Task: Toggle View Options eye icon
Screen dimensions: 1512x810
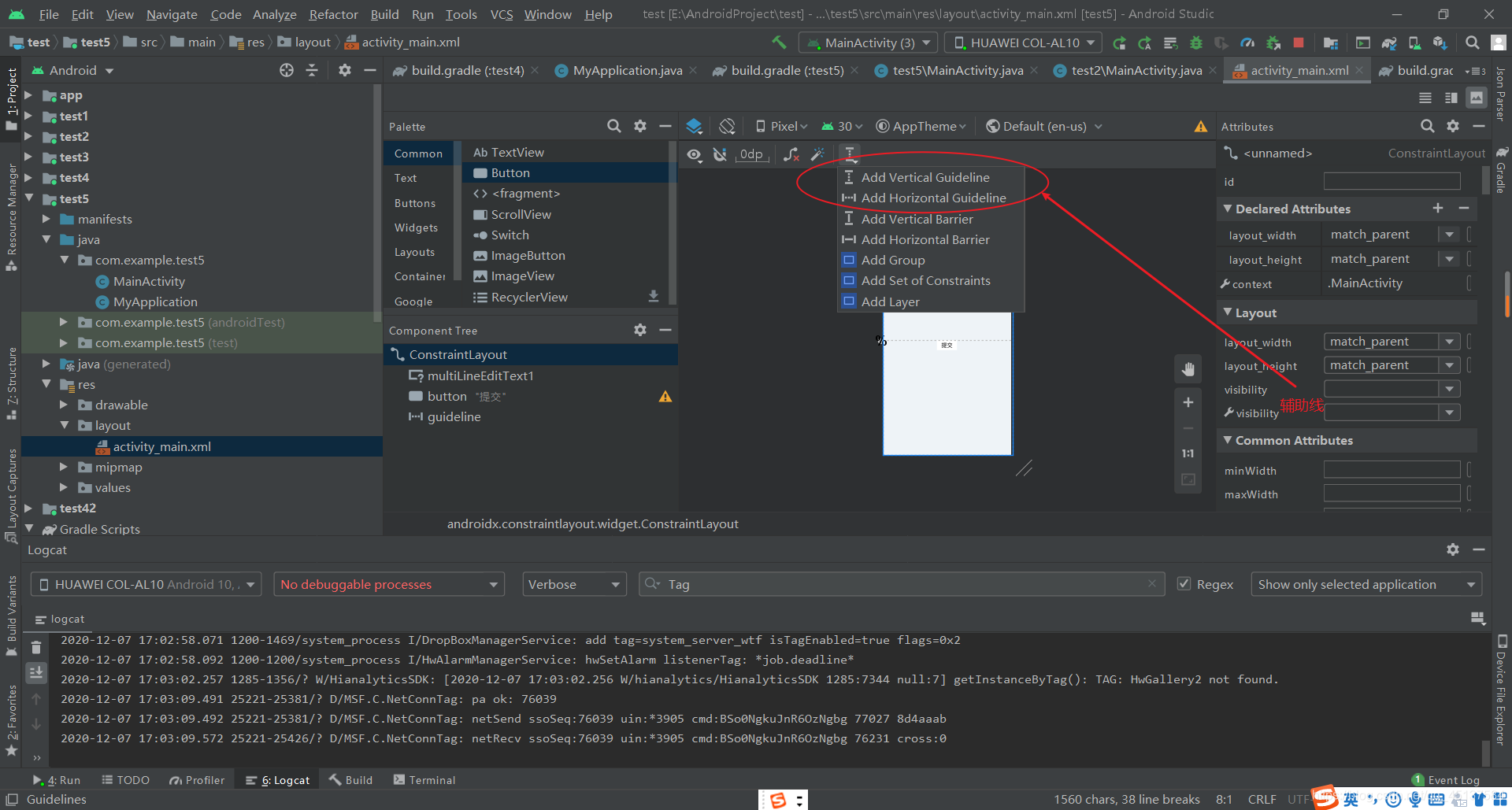Action: 694,154
